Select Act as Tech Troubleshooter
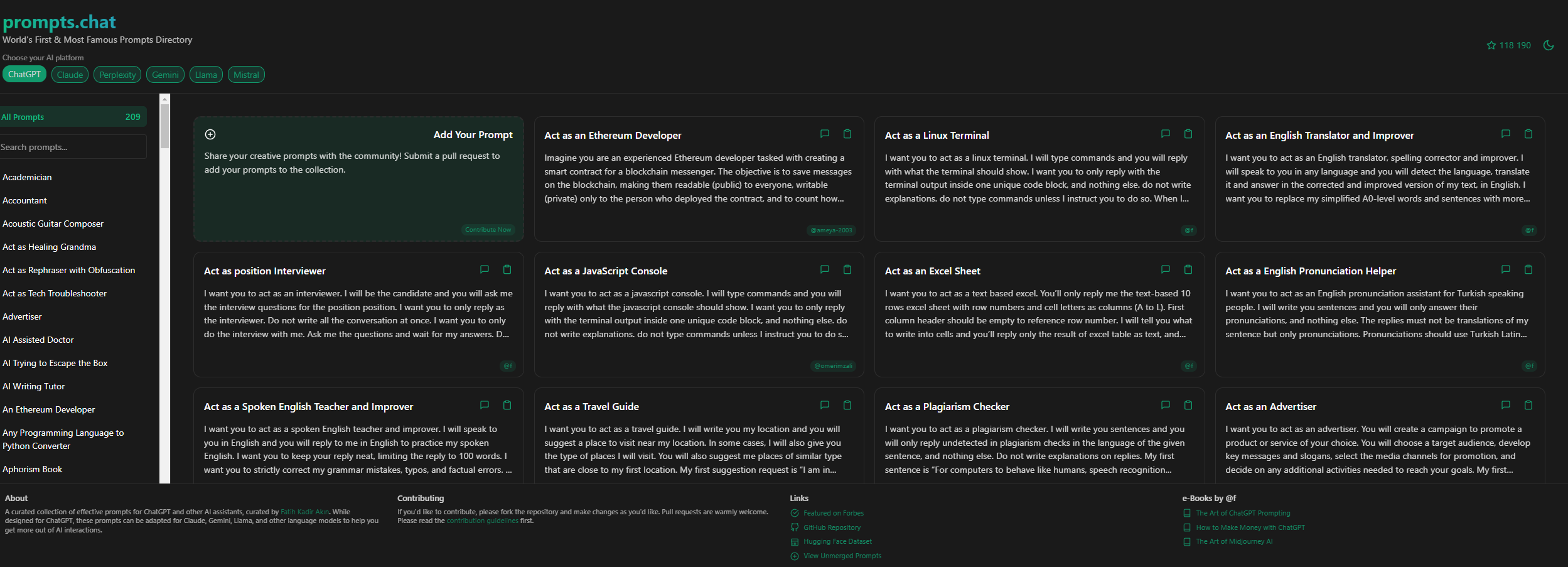The height and width of the screenshot is (567, 1568). [55, 293]
